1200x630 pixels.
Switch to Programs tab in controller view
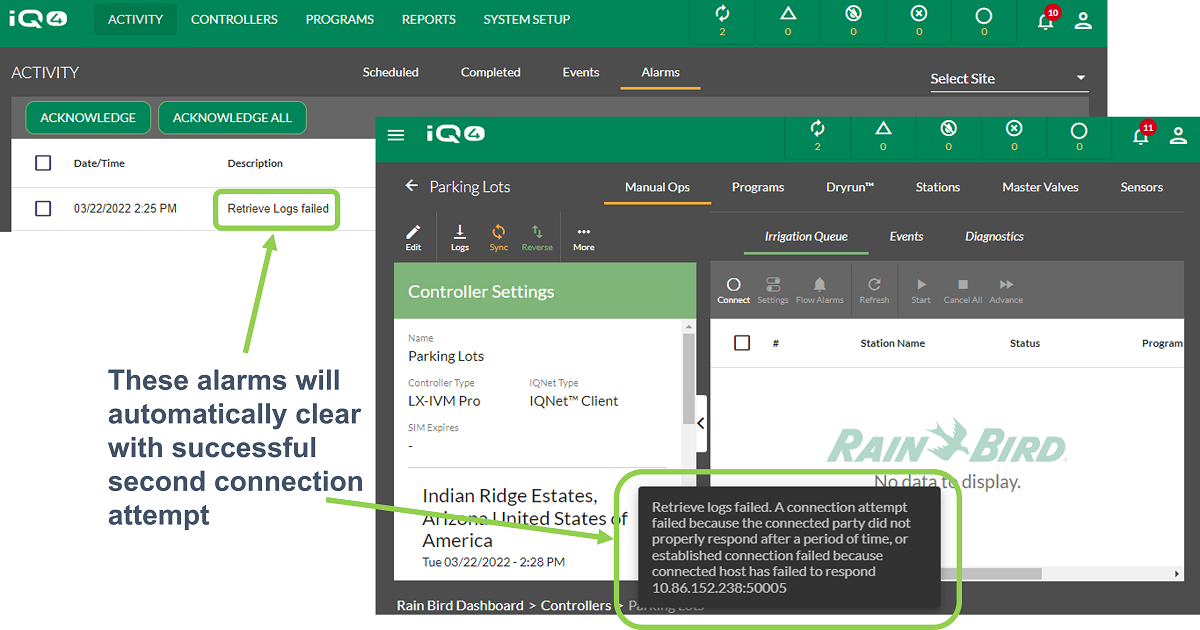(x=758, y=187)
